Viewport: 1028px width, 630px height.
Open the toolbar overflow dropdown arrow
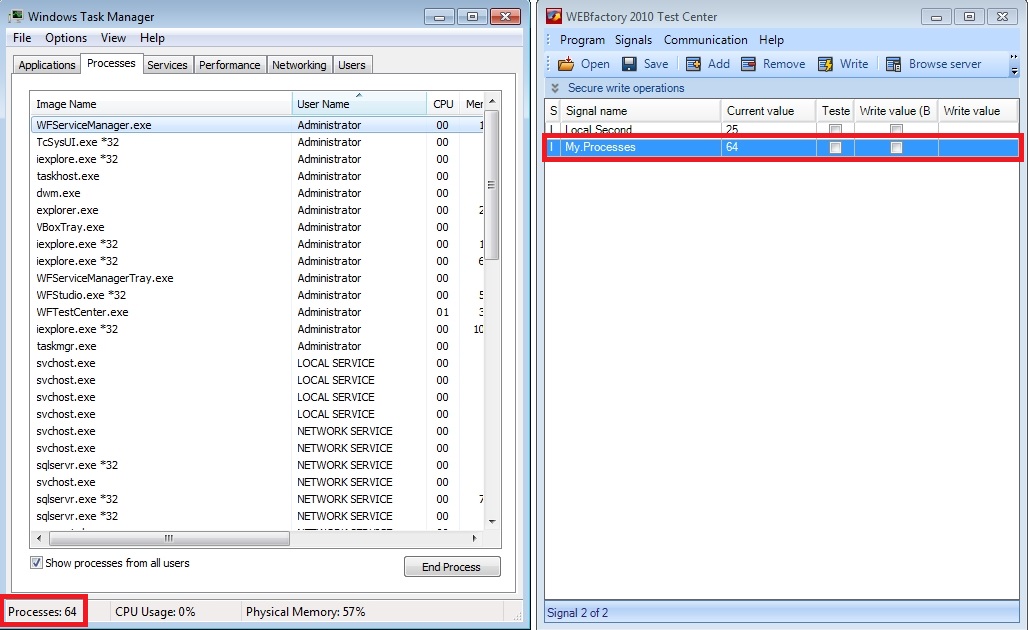pos(1014,71)
